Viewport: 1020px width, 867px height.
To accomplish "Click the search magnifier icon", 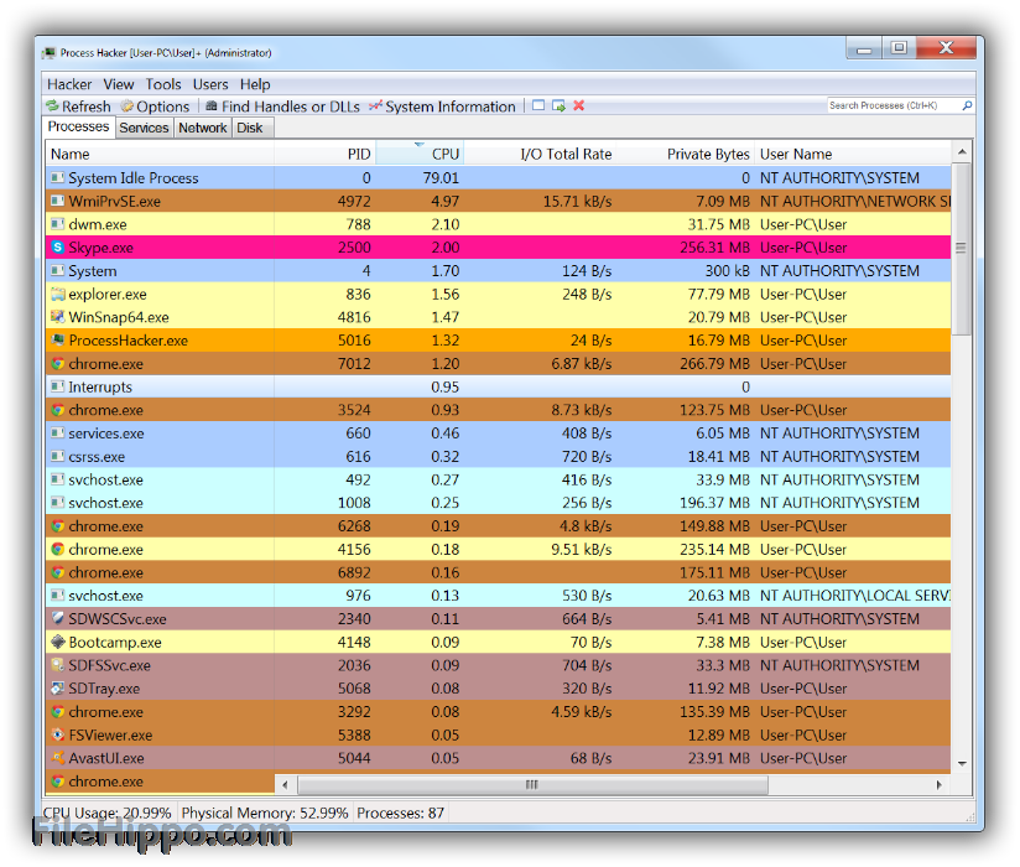I will point(967,106).
